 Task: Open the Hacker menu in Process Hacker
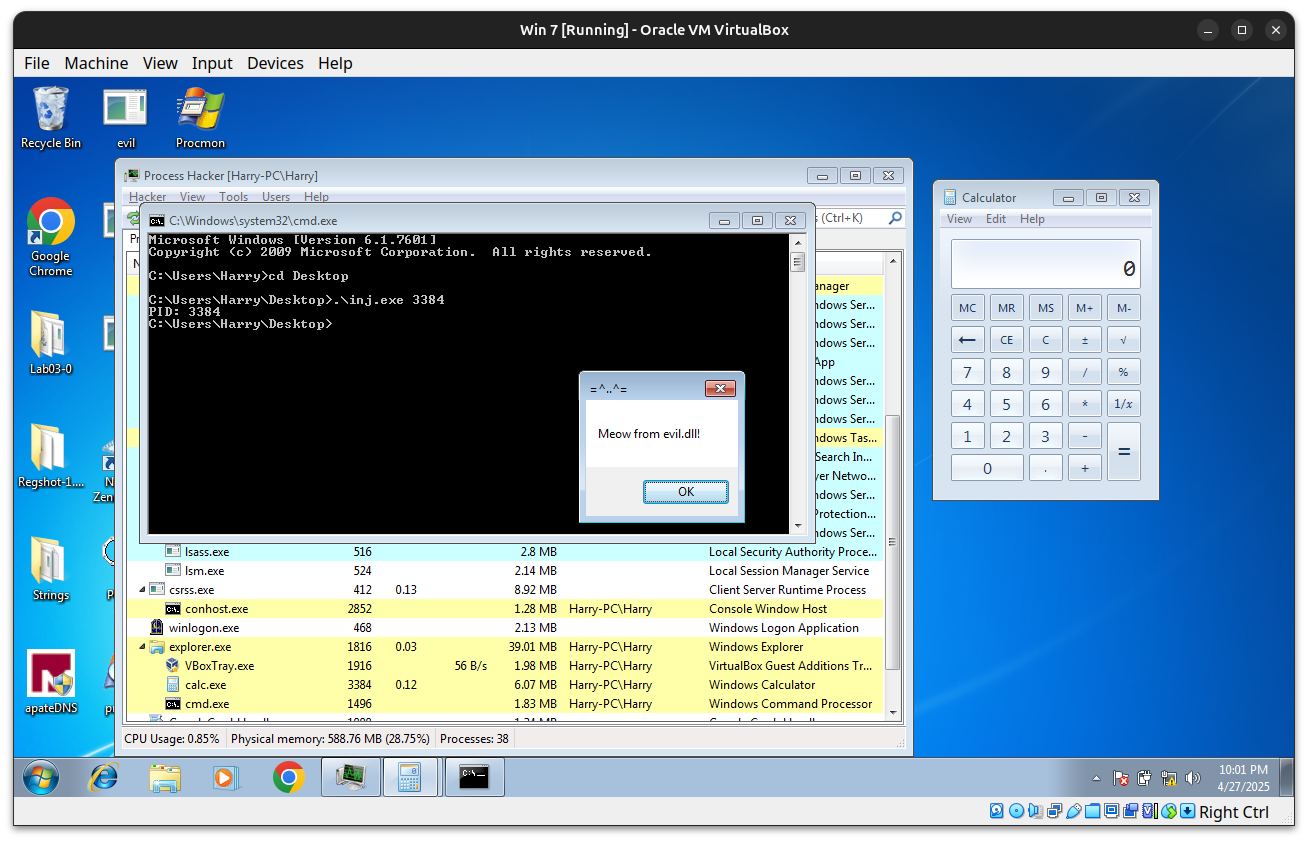148,197
